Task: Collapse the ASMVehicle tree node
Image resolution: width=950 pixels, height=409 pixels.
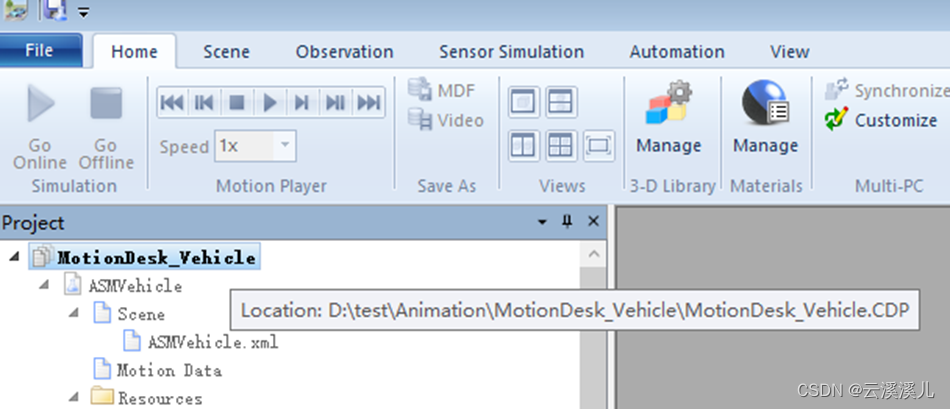Action: tap(44, 285)
